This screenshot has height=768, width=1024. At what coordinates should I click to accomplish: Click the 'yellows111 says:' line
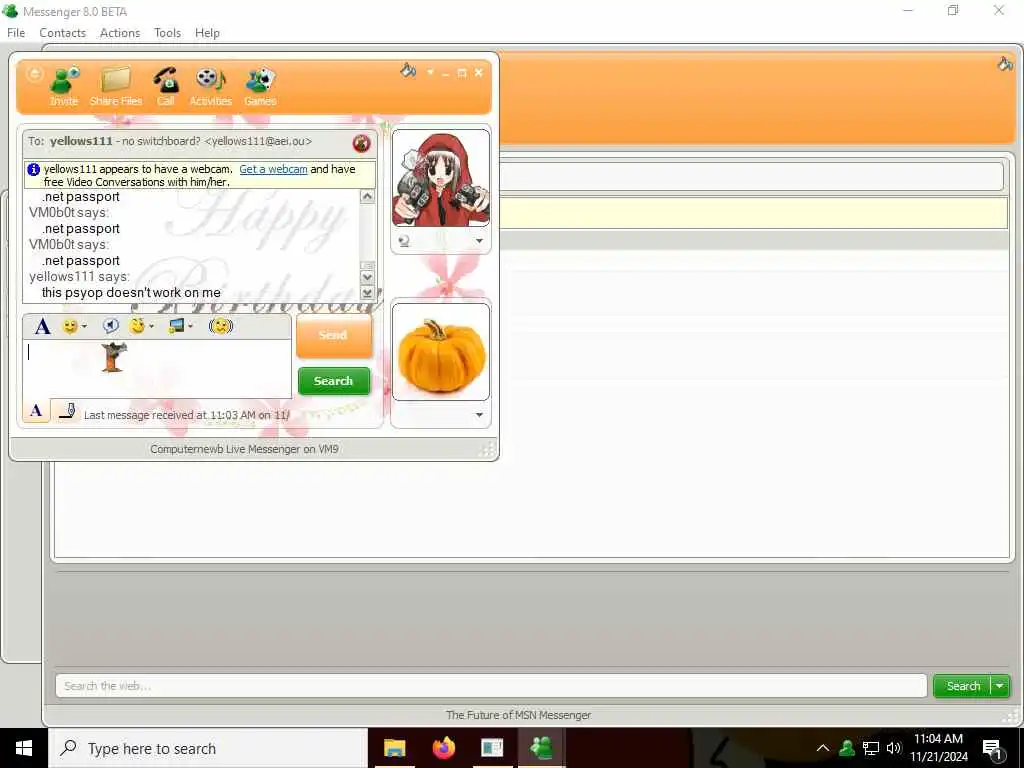click(80, 277)
